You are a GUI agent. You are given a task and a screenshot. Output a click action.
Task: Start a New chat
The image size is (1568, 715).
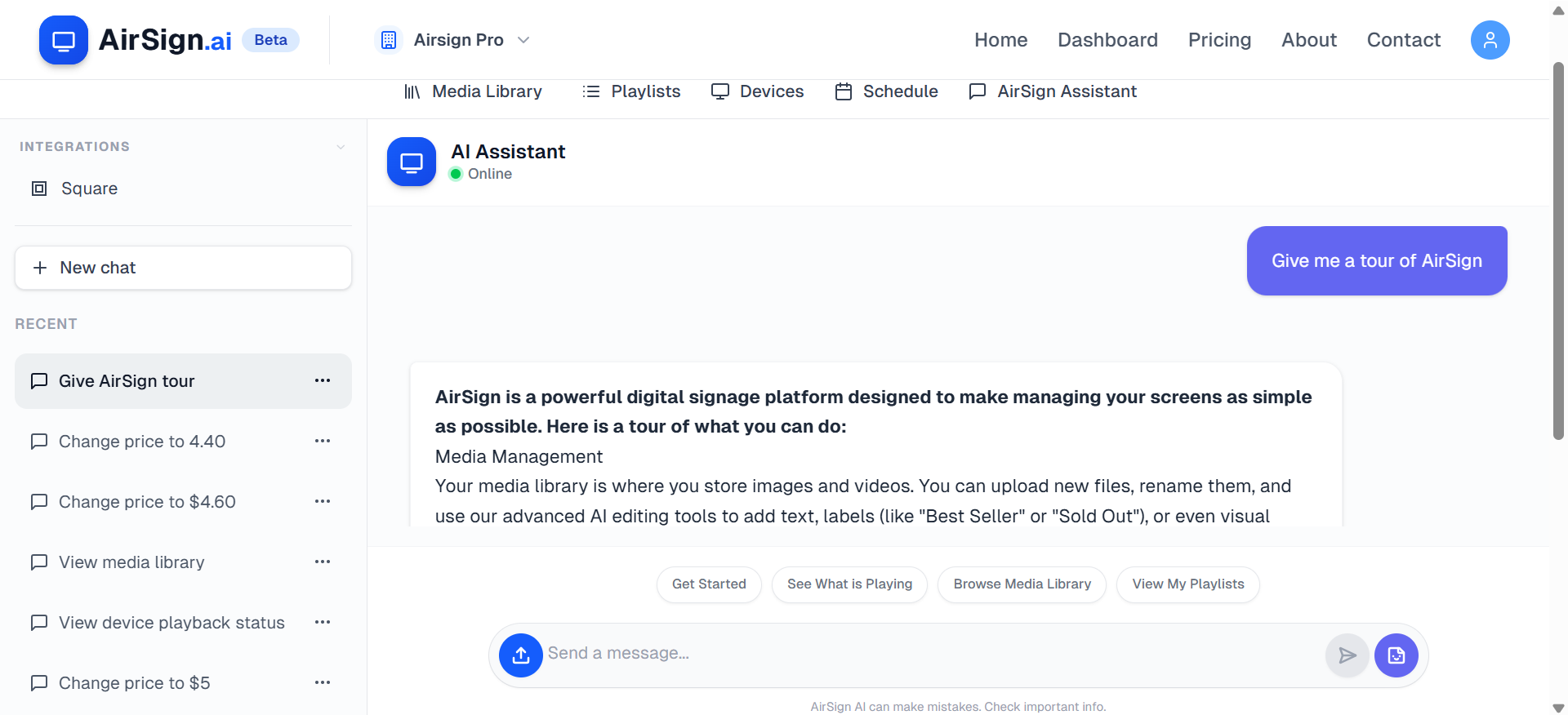tap(183, 268)
